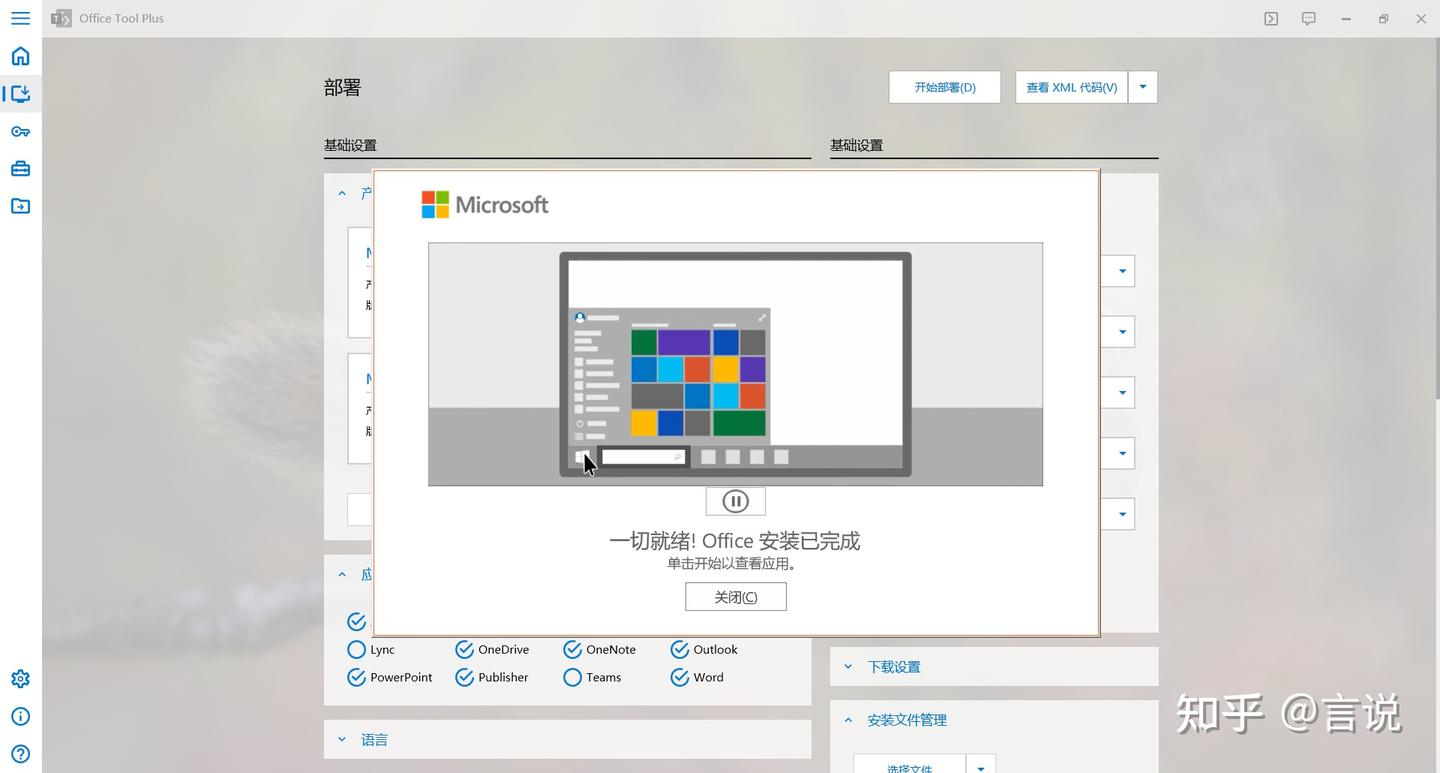This screenshot has height=773, width=1440.
Task: Select the Activate (key) page in sidebar
Action: [20, 131]
